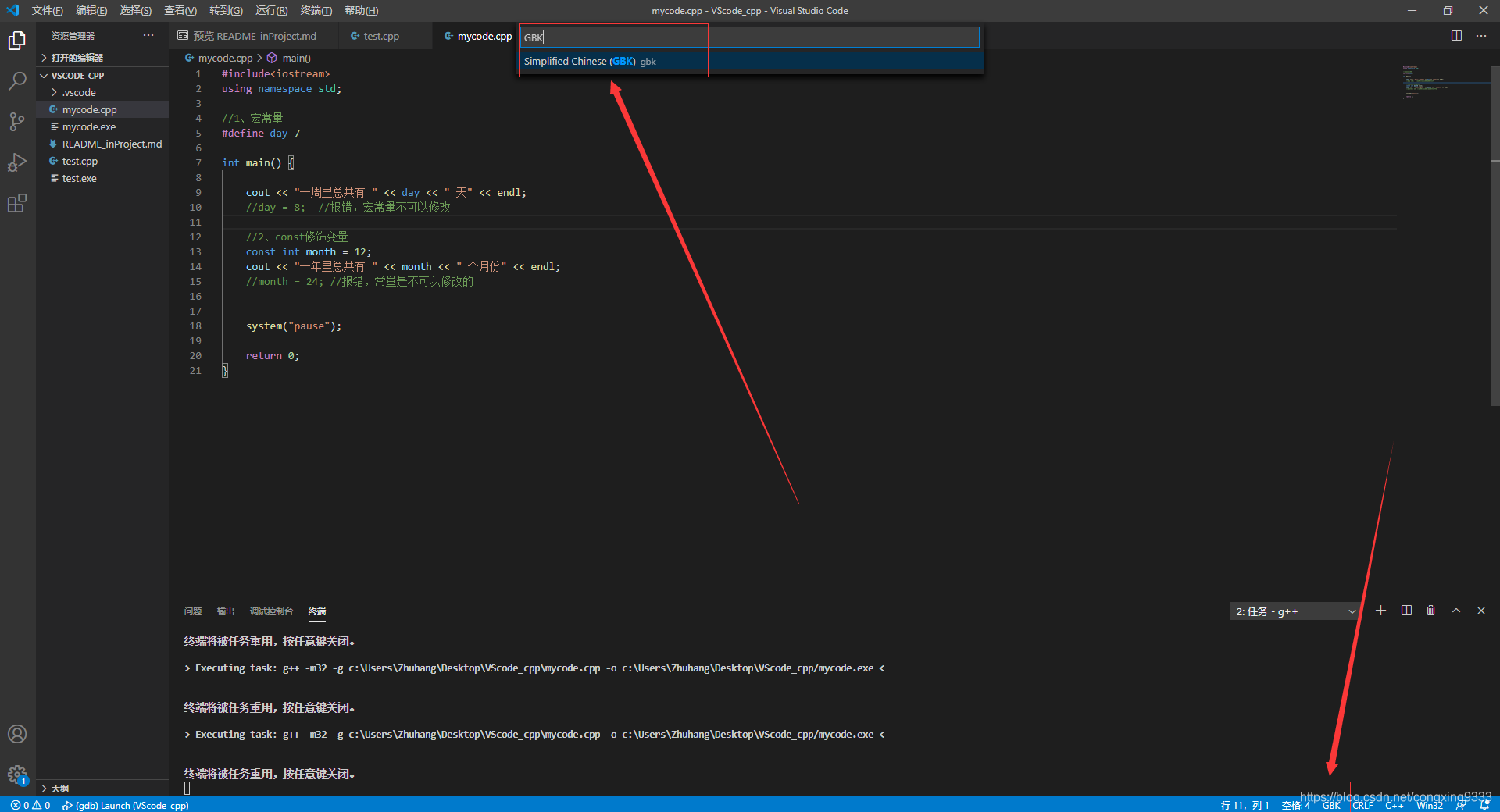This screenshot has width=1500, height=812.
Task: Open editor More Actions ellipsis
Action: pyautogui.click(x=1481, y=36)
